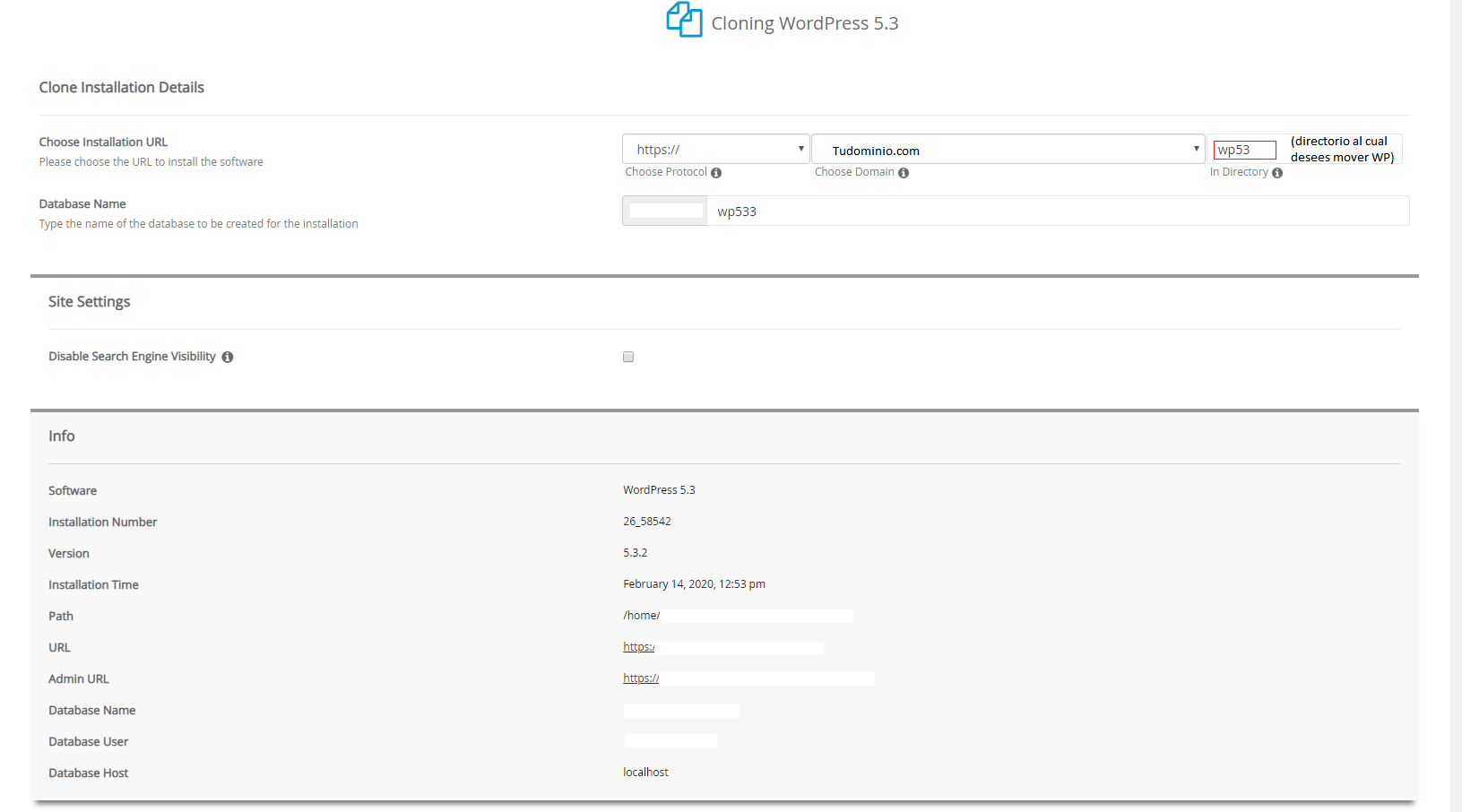Toggle Disable Search Engine Visibility checkbox
Screen dimensions: 1462x812
coord(628,357)
